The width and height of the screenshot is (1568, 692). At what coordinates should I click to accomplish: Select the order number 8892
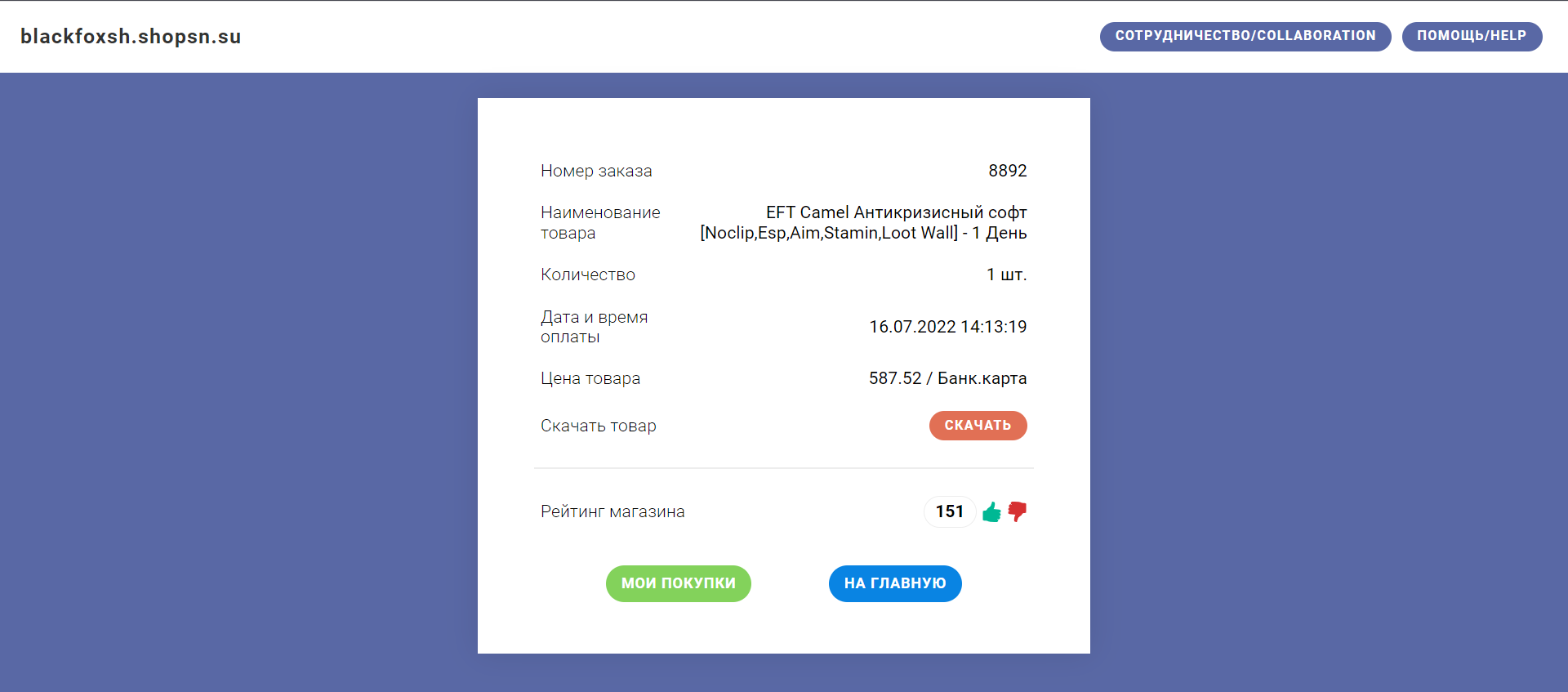pos(1008,171)
